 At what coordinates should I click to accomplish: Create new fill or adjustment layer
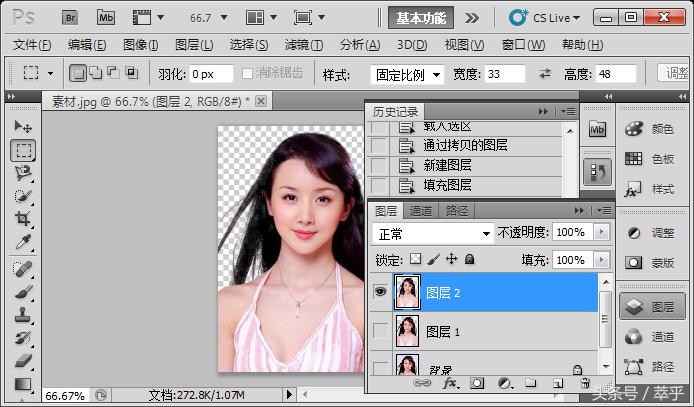click(x=505, y=383)
